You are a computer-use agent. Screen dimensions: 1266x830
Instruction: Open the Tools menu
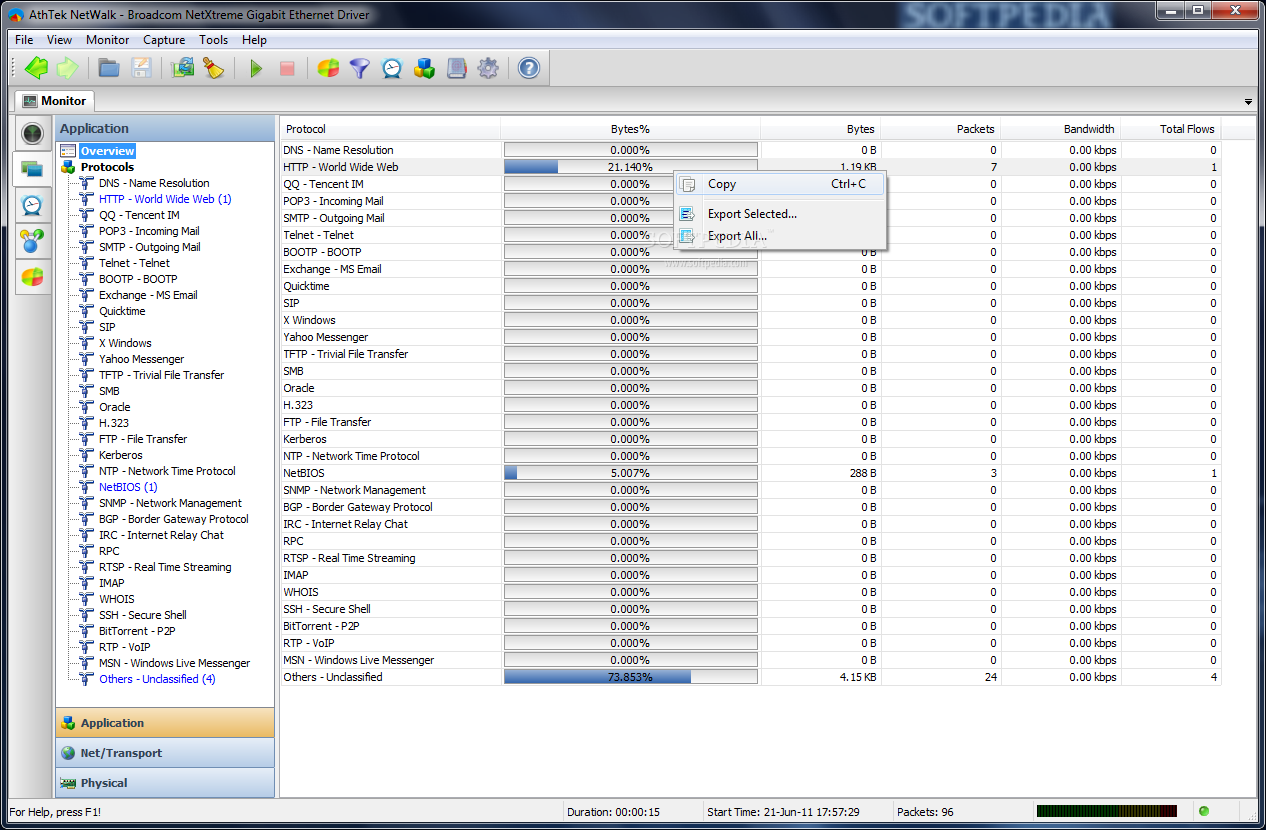point(213,40)
